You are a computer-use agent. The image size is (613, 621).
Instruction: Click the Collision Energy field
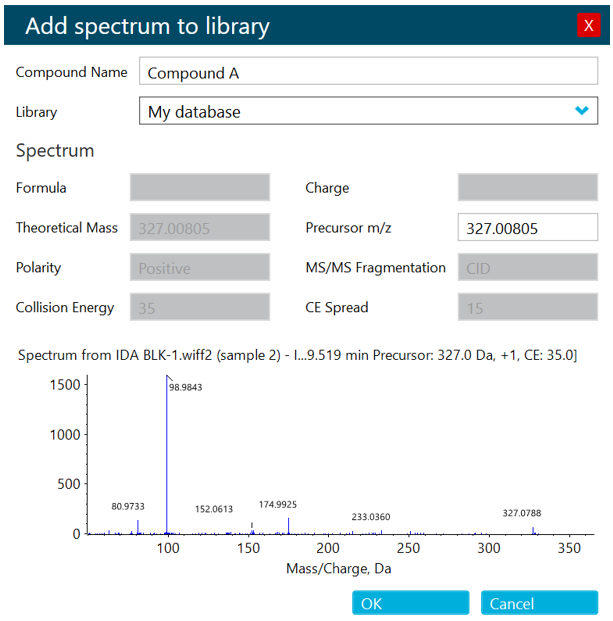click(199, 308)
